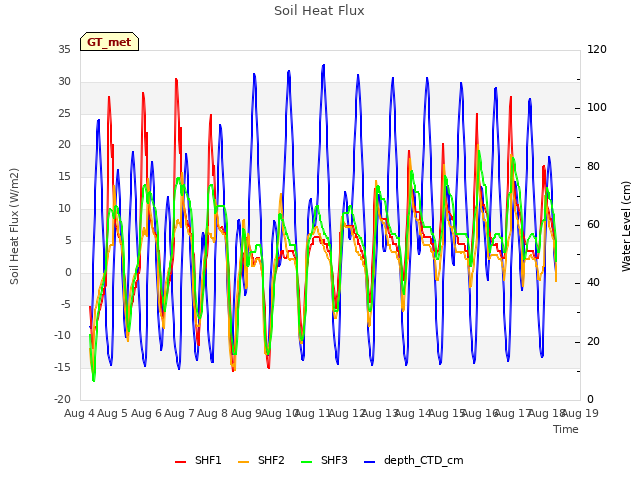The height and width of the screenshot is (480, 640).
Task: Toggle the SHF1 legend entry
Action: (x=198, y=460)
